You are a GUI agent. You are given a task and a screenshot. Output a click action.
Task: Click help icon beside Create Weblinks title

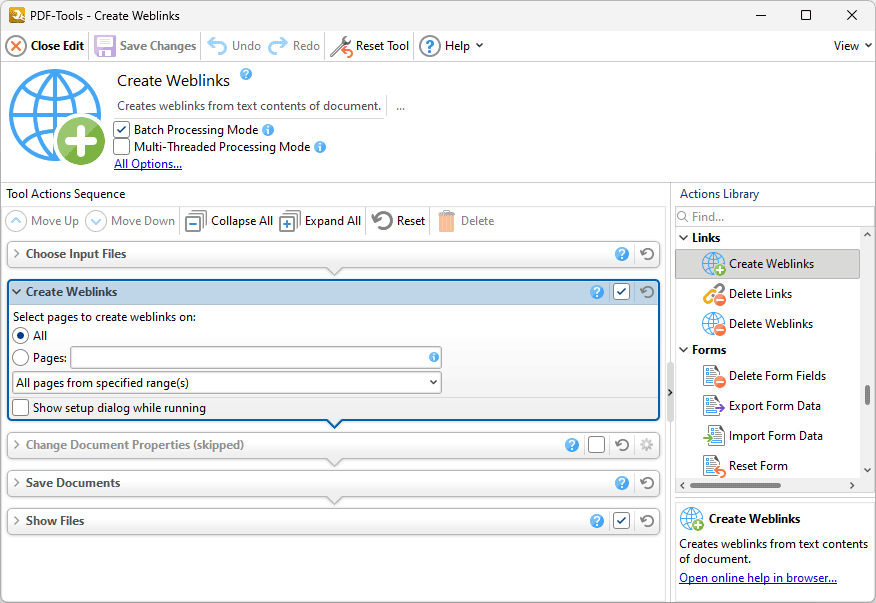(246, 74)
